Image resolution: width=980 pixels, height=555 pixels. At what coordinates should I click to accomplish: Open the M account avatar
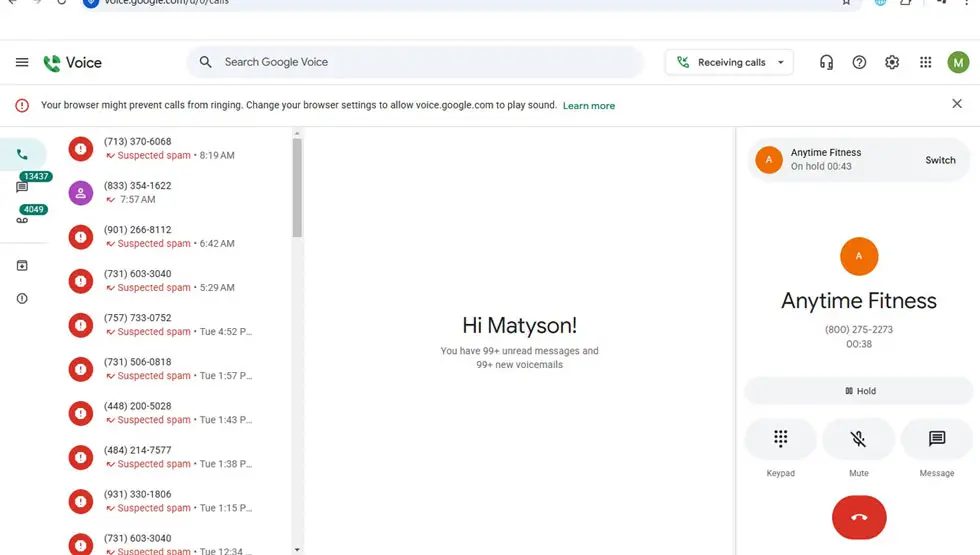coord(958,62)
